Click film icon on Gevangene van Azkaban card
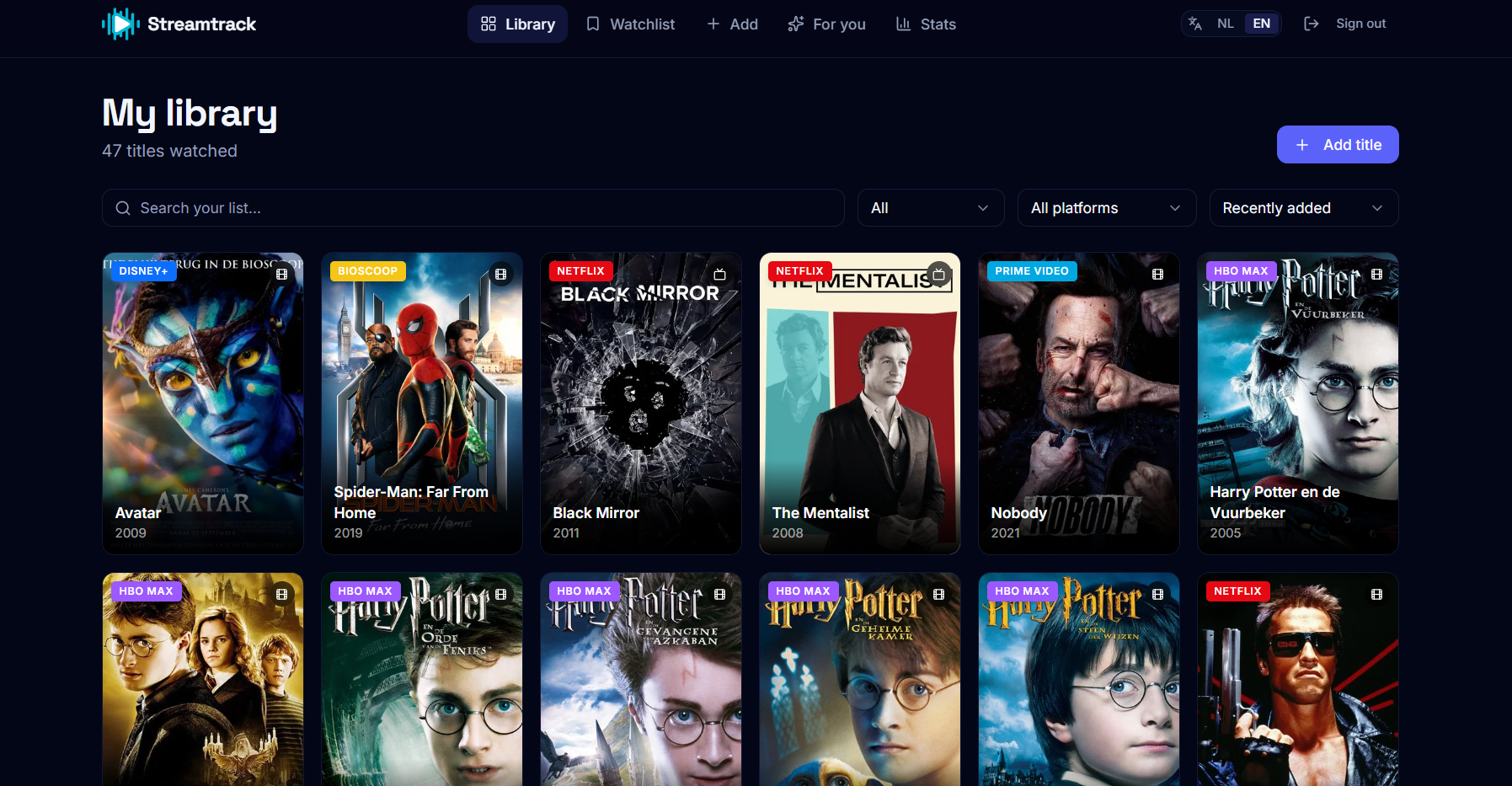Image resolution: width=1512 pixels, height=786 pixels. 720,594
